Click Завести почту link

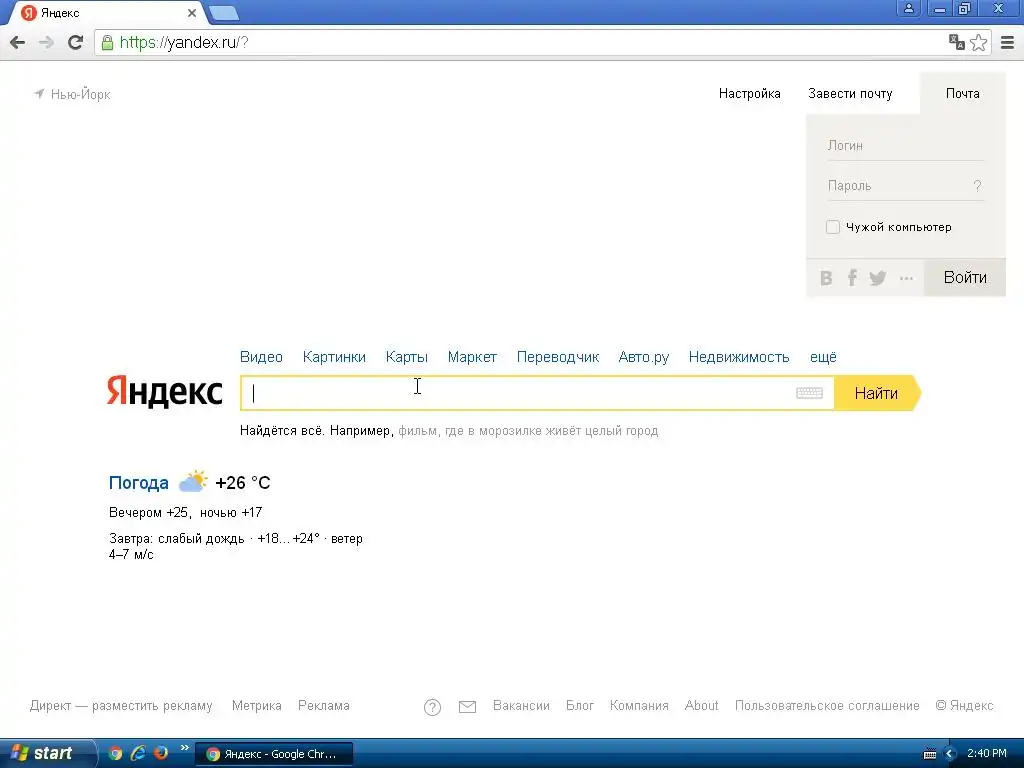point(850,93)
